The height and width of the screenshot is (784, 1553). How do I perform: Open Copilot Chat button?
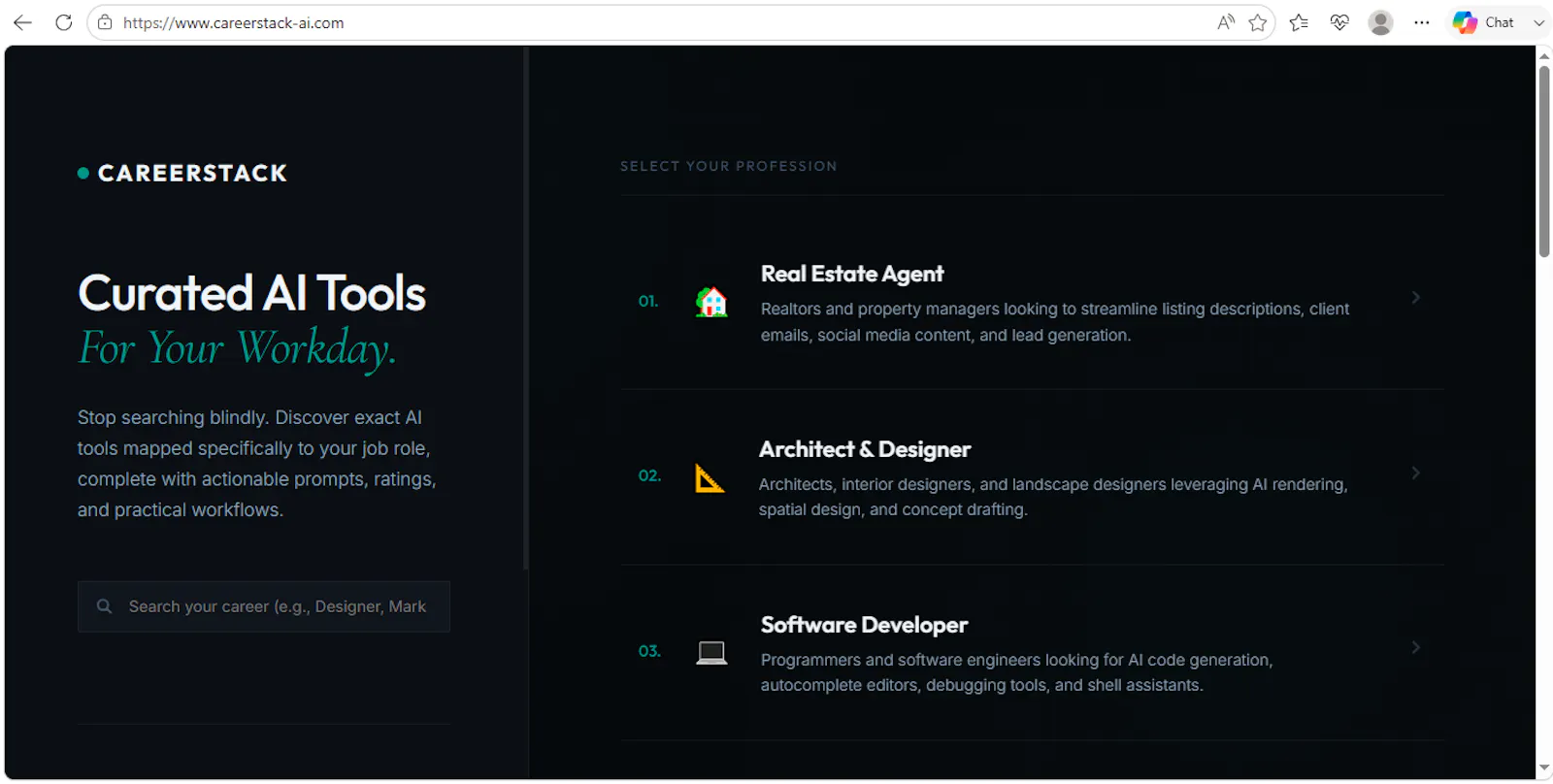tap(1483, 22)
